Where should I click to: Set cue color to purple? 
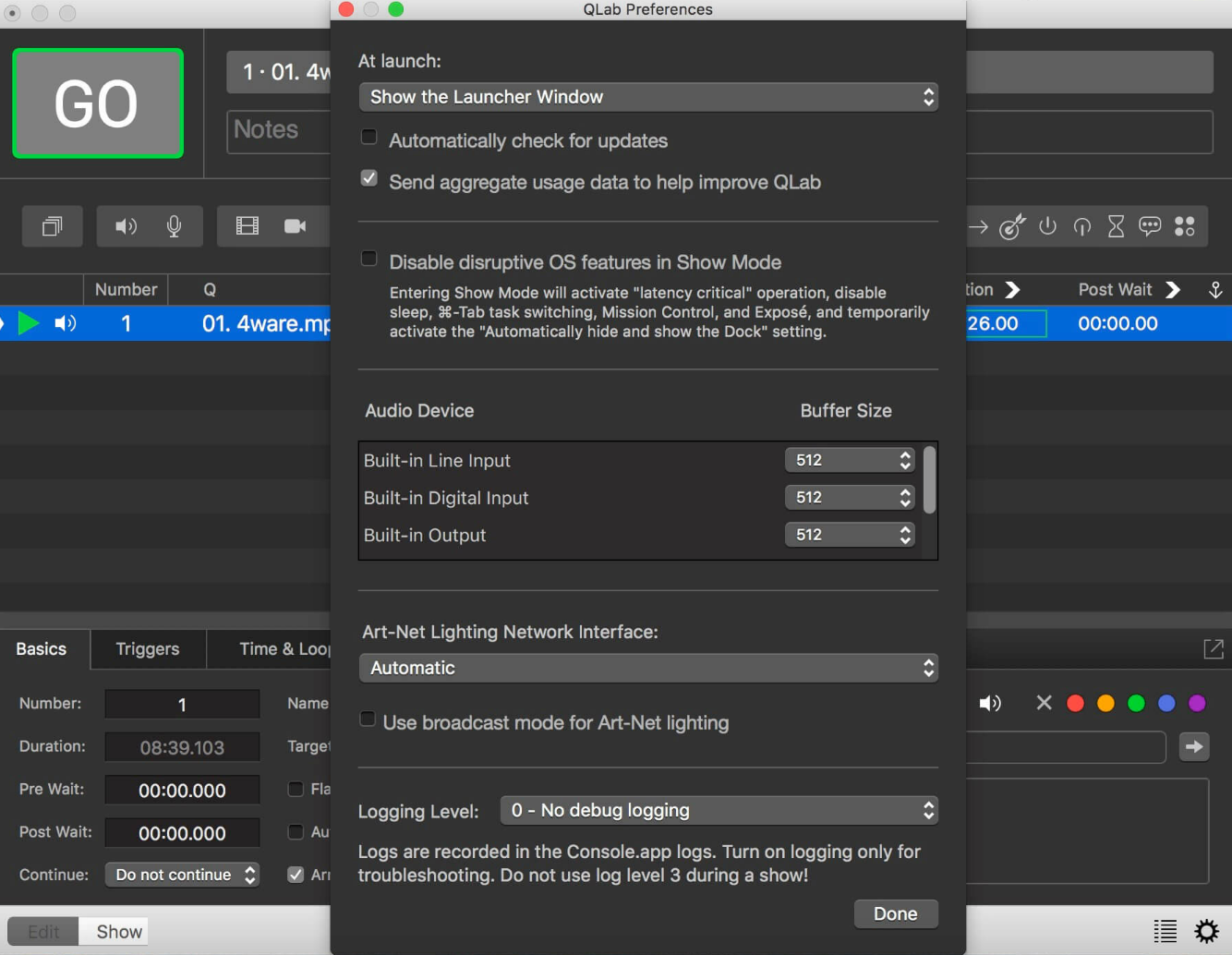click(1197, 704)
